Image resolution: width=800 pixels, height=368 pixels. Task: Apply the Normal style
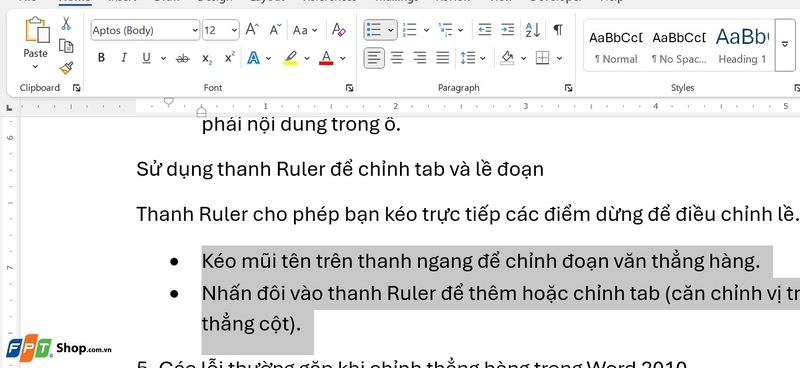pyautogui.click(x=616, y=47)
